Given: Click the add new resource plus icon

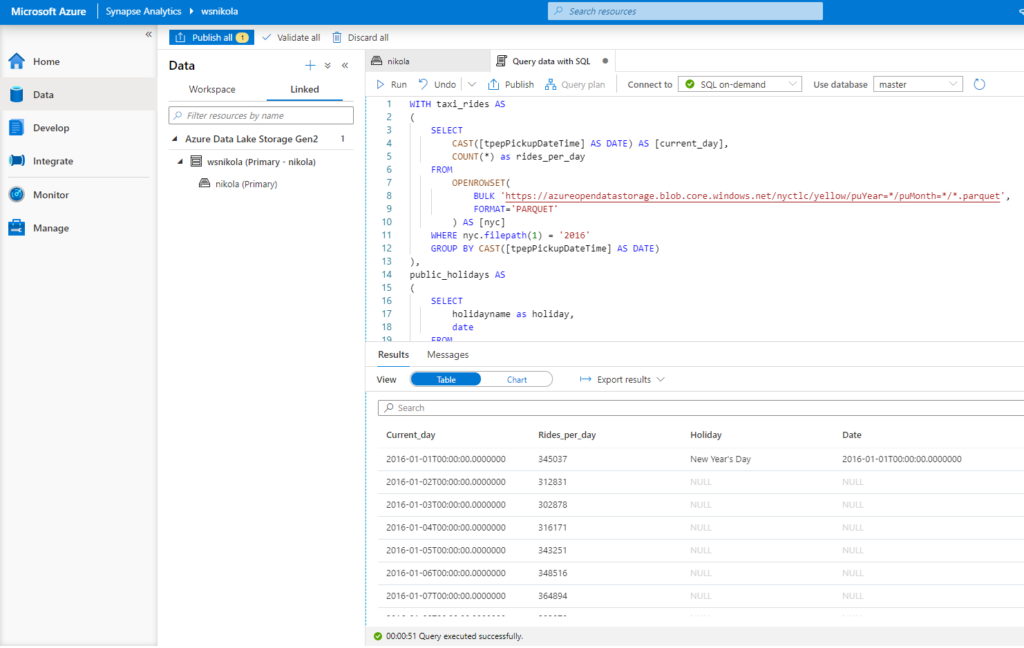Looking at the screenshot, I should click(310, 65).
